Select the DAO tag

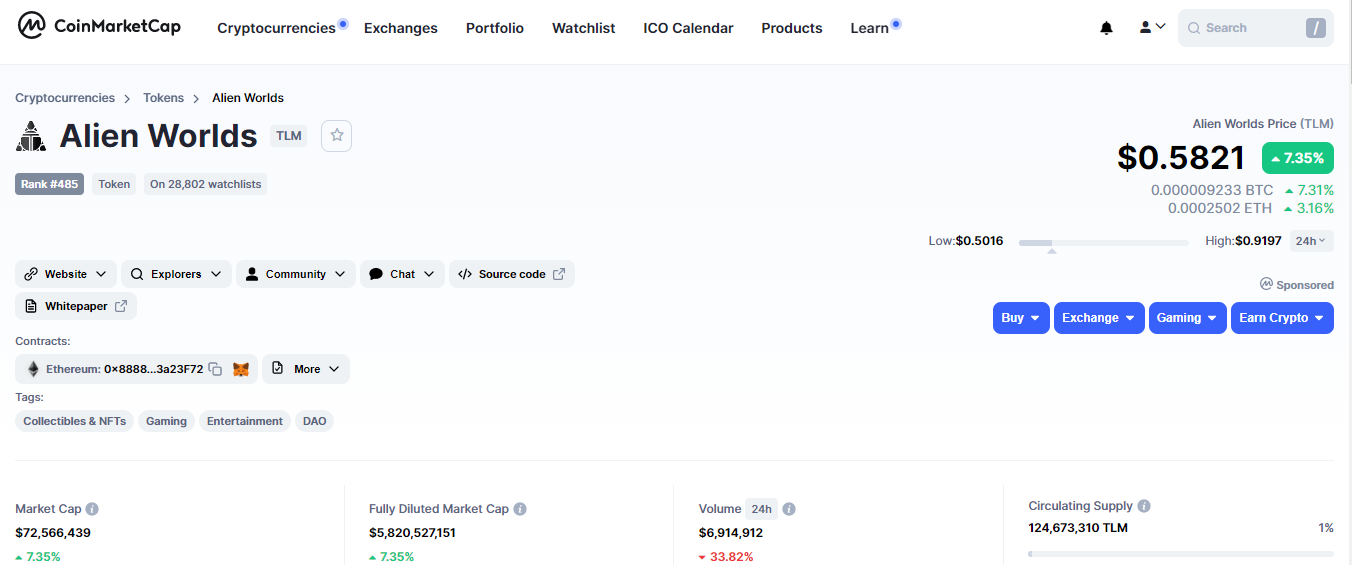[315, 421]
